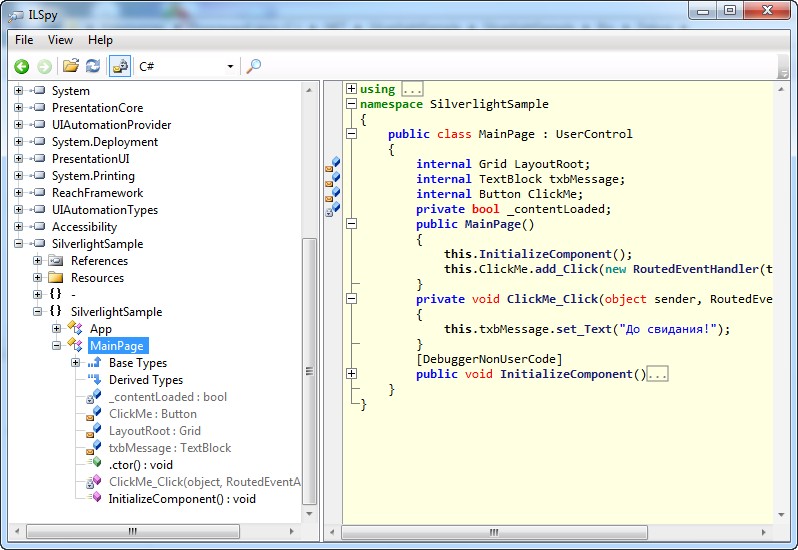Toggle the show internal types button
798x550 pixels.
click(x=120, y=66)
